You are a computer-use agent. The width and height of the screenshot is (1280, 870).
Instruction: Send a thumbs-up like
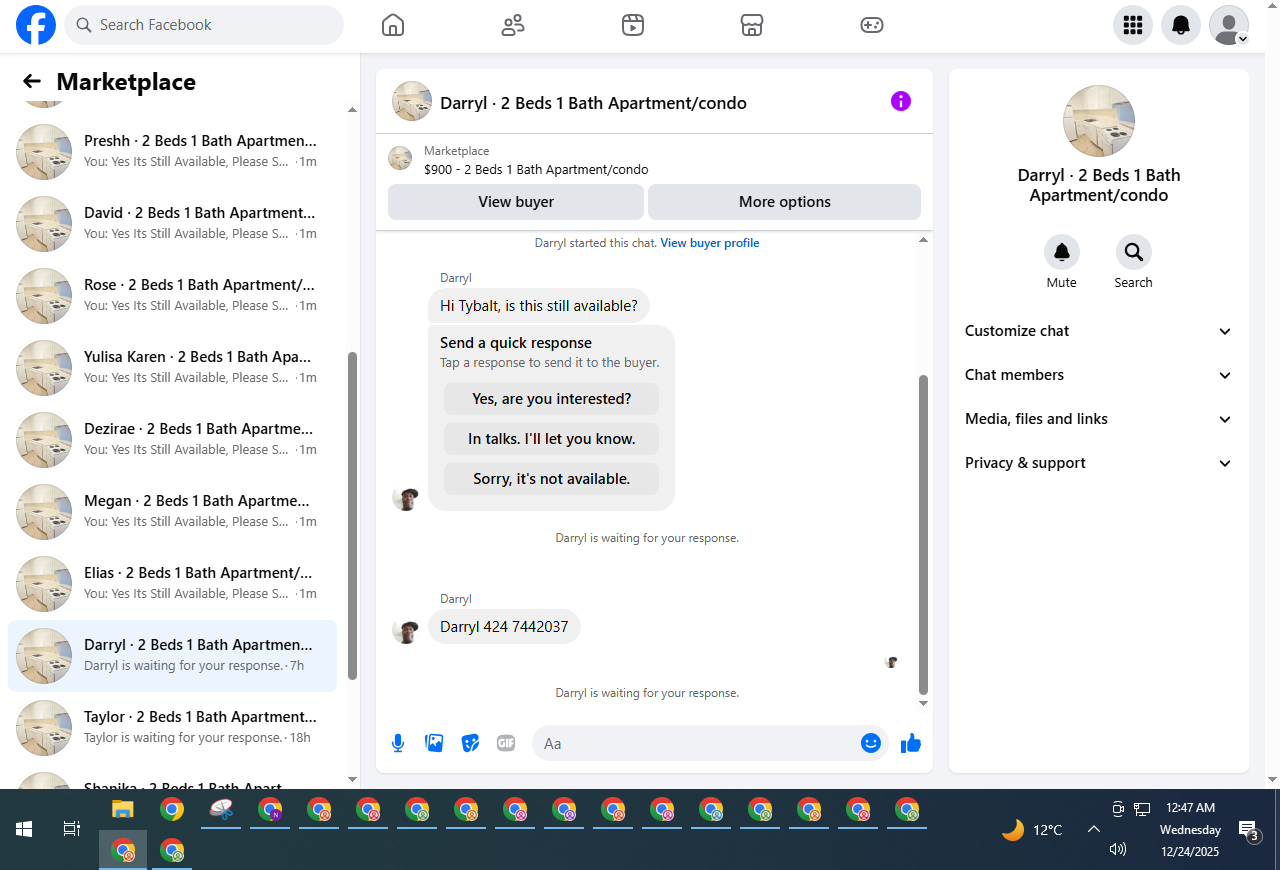[911, 743]
